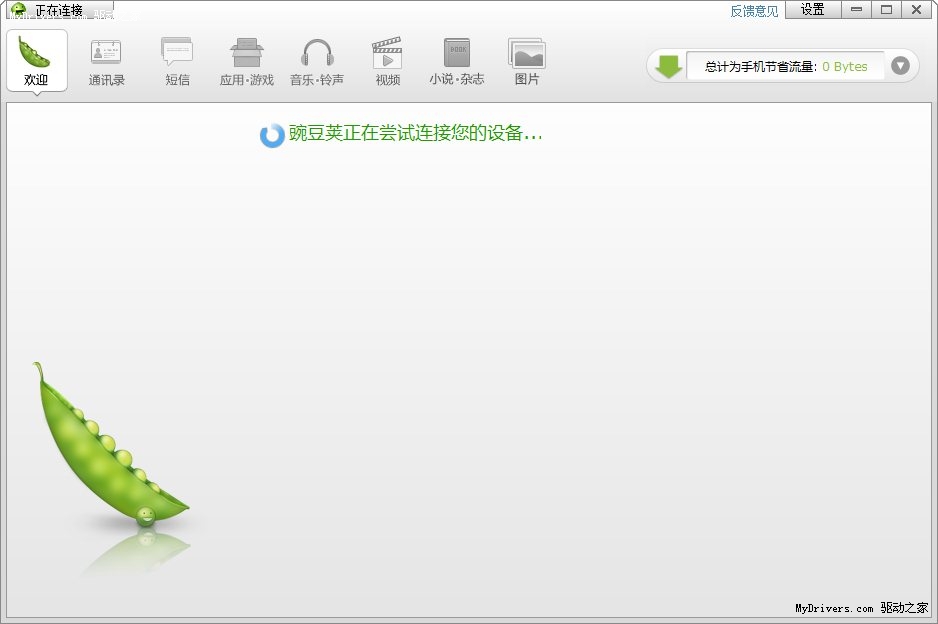The width and height of the screenshot is (938, 624).
Task: Click the 豌豆荚正在尝试连接您的设备 status text
Action: [x=415, y=133]
